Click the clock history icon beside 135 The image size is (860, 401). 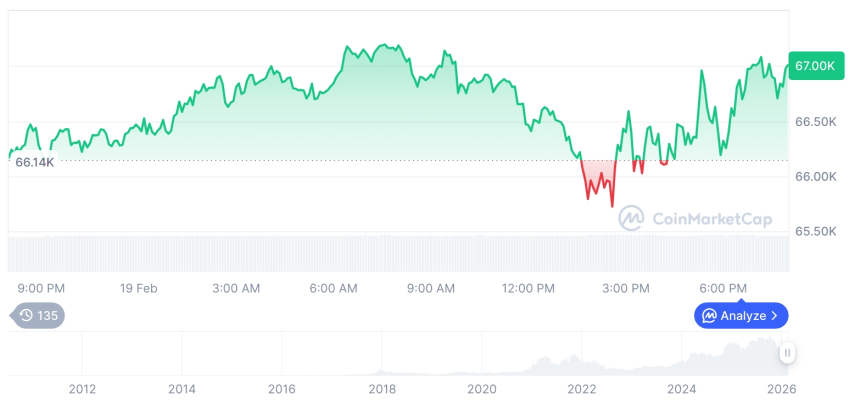coord(26,316)
